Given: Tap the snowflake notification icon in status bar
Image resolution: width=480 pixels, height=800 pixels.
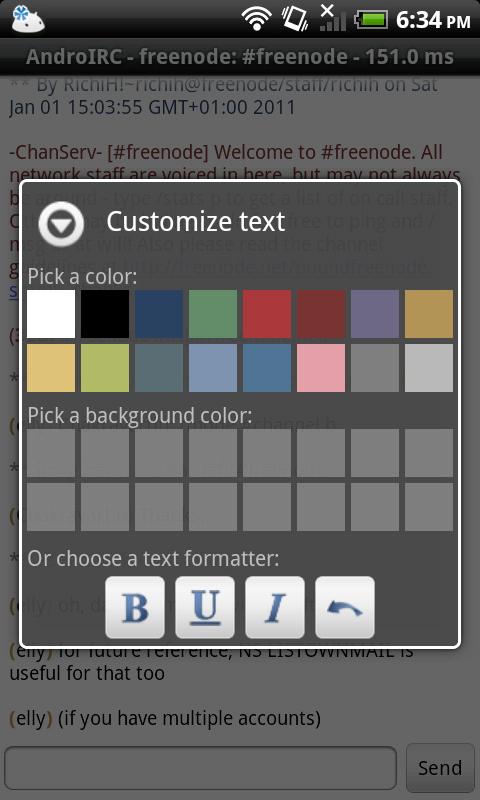Looking at the screenshot, I should coord(27,19).
